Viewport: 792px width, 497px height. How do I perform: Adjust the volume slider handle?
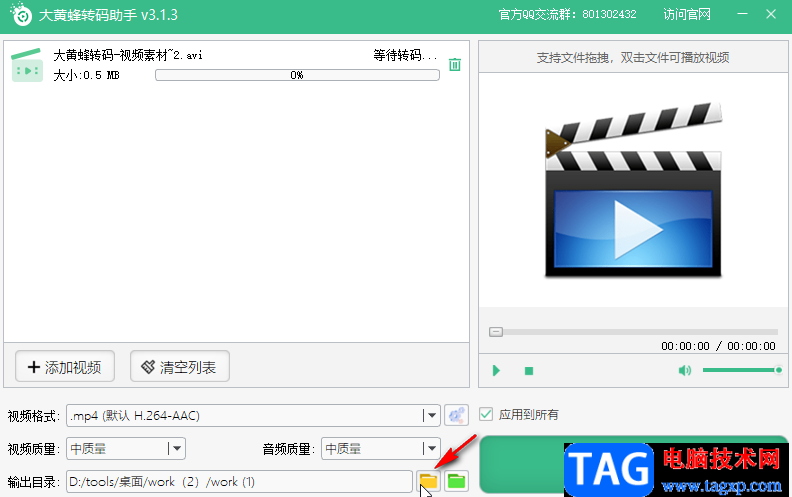point(778,370)
